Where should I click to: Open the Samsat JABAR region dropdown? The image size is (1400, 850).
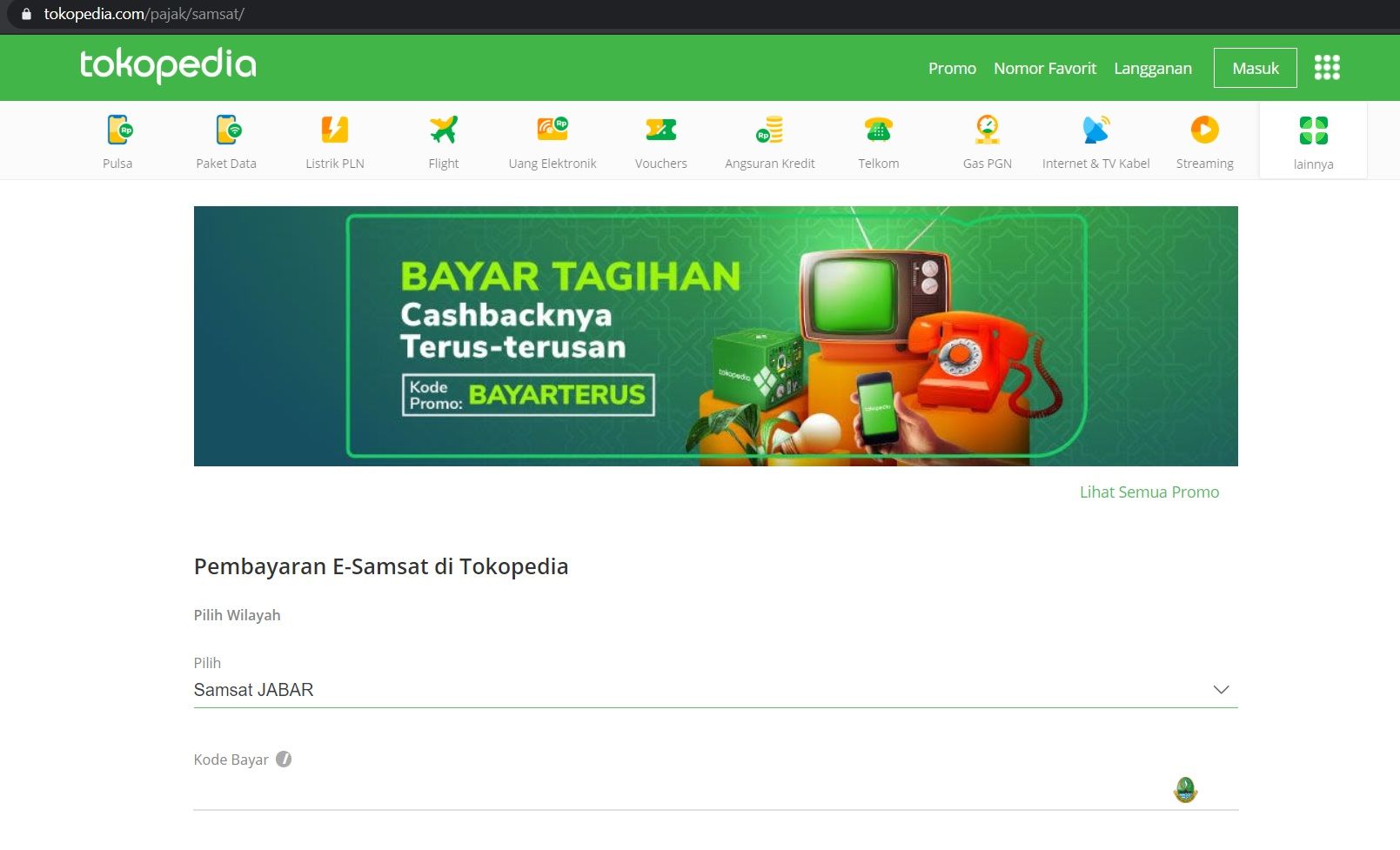(715, 689)
